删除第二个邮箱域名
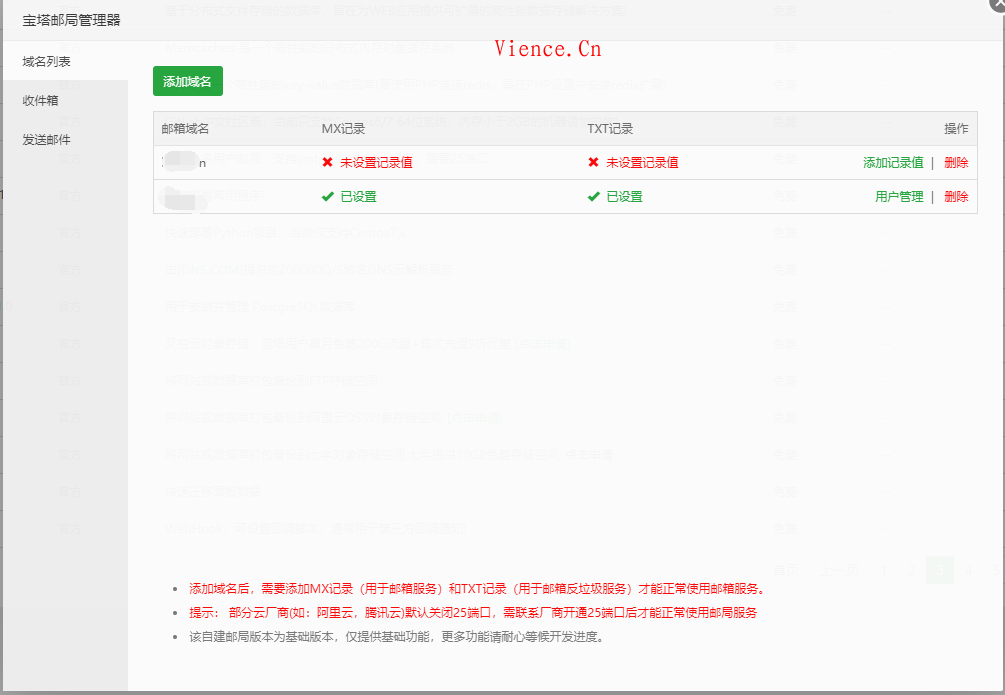 (956, 197)
